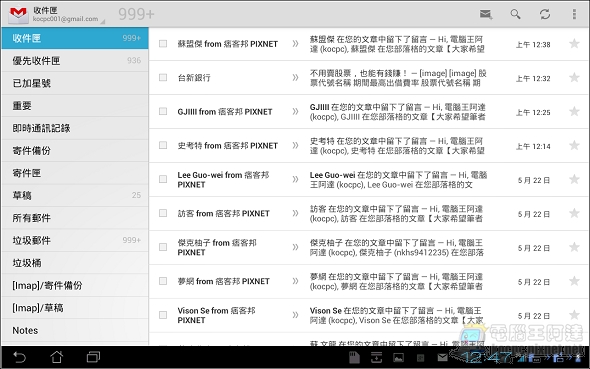Open the Lee Guo-wei comment message preview
Screen dimensions: 590x369
tap(398, 179)
